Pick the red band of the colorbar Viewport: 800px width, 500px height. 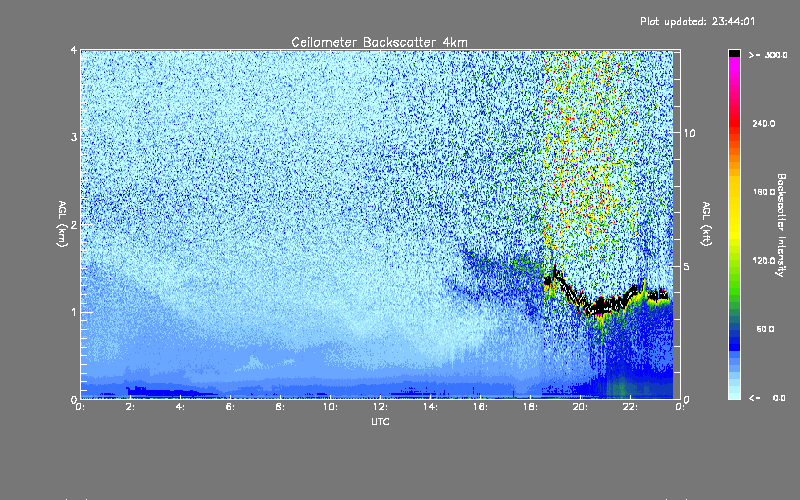pos(734,125)
